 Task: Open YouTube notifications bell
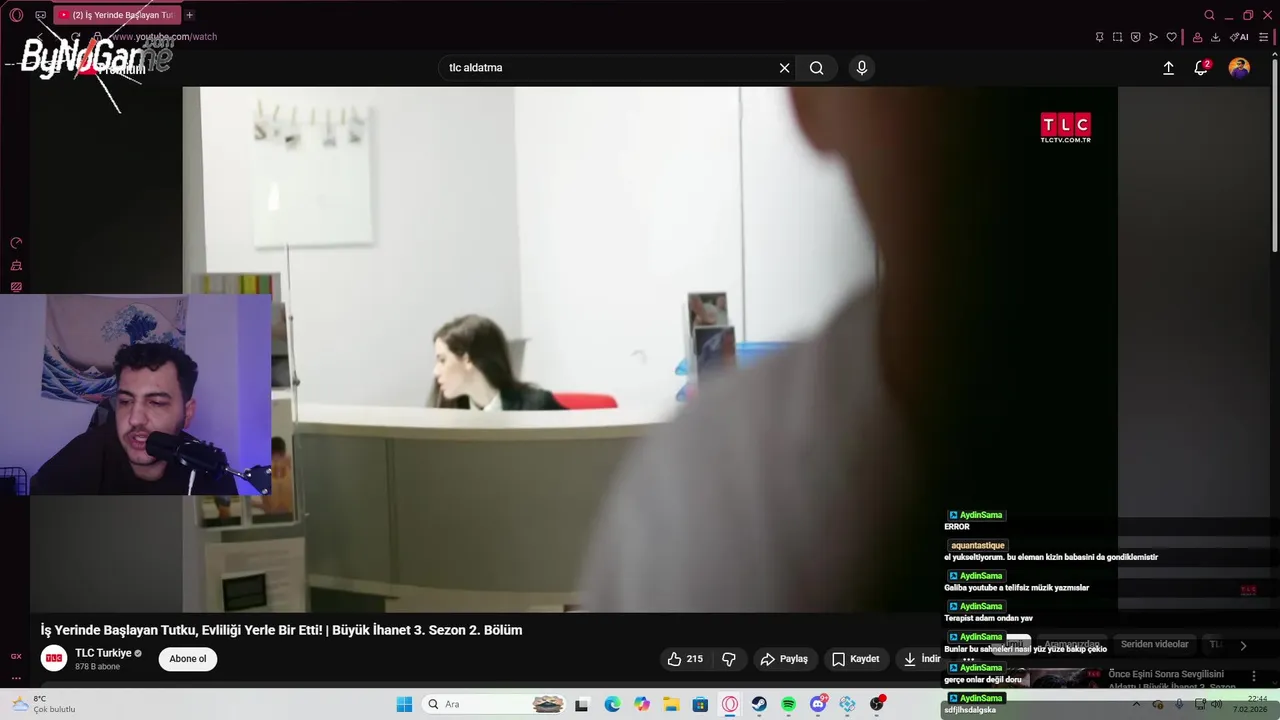[x=1201, y=68]
